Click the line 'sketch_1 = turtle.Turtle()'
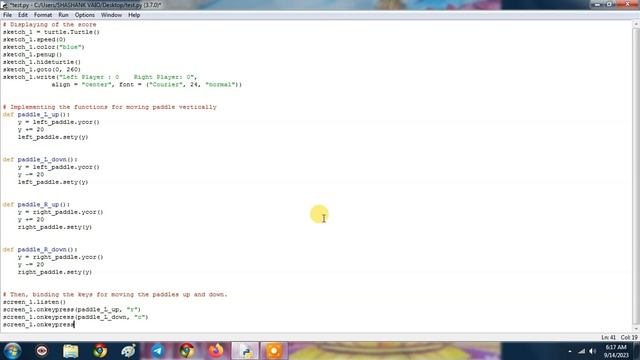 click(51, 32)
